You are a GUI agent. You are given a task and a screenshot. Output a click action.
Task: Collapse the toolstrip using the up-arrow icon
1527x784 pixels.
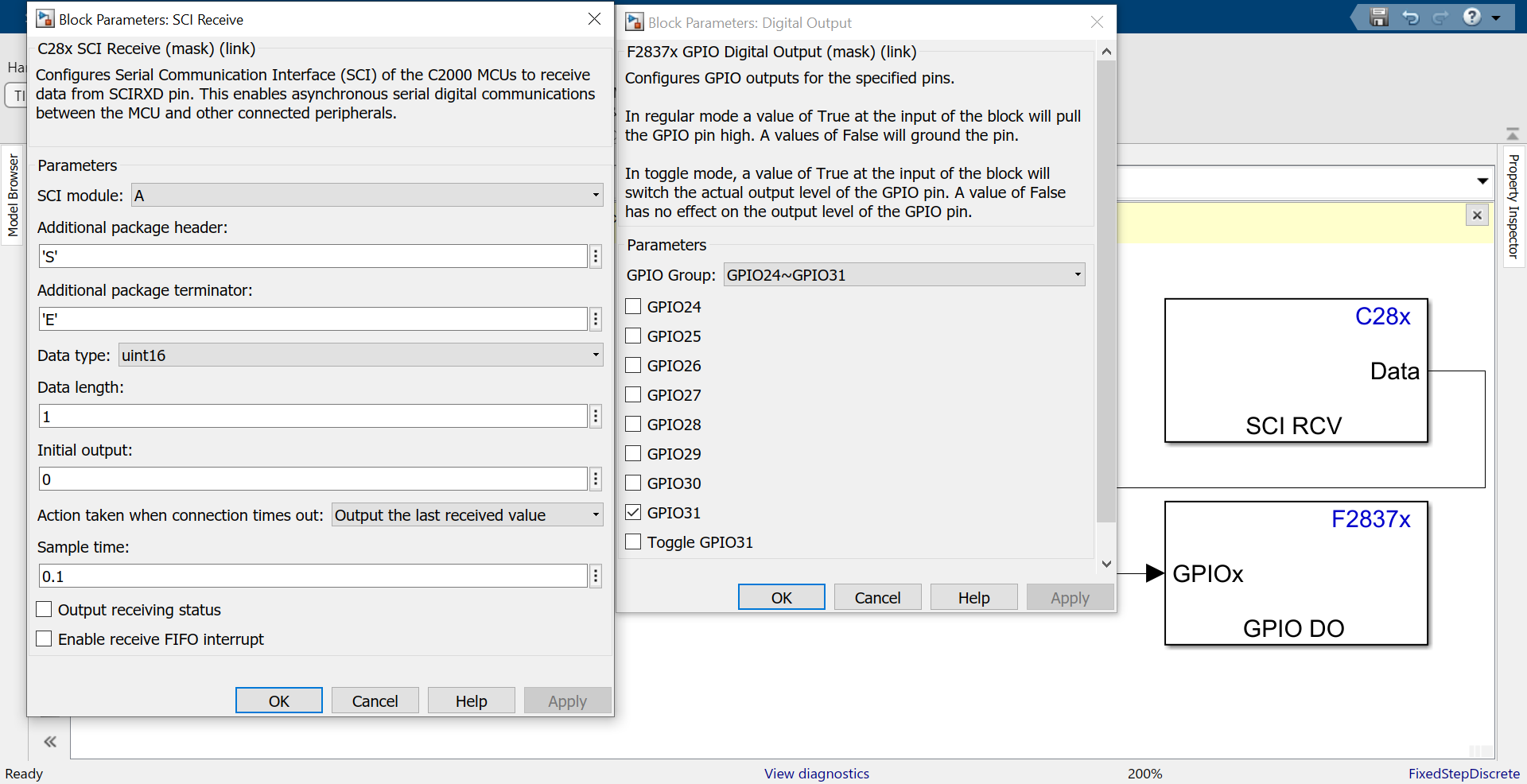pos(1513,133)
